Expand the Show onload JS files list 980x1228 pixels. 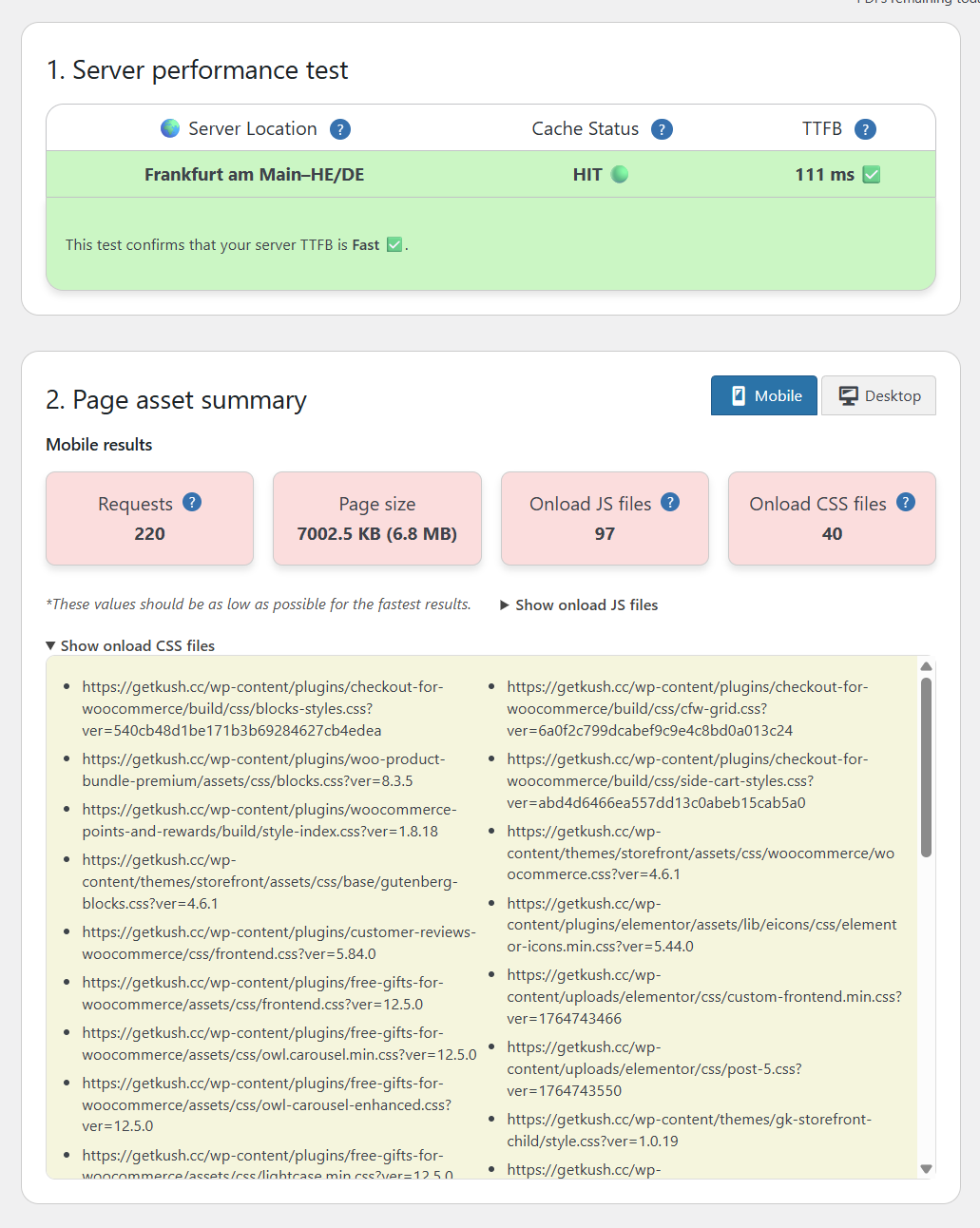coord(579,605)
